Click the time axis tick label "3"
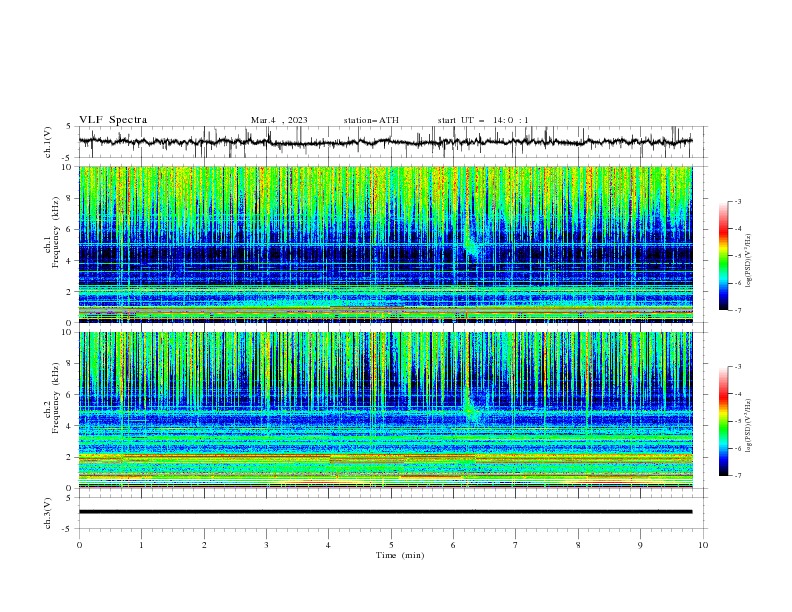 point(266,545)
